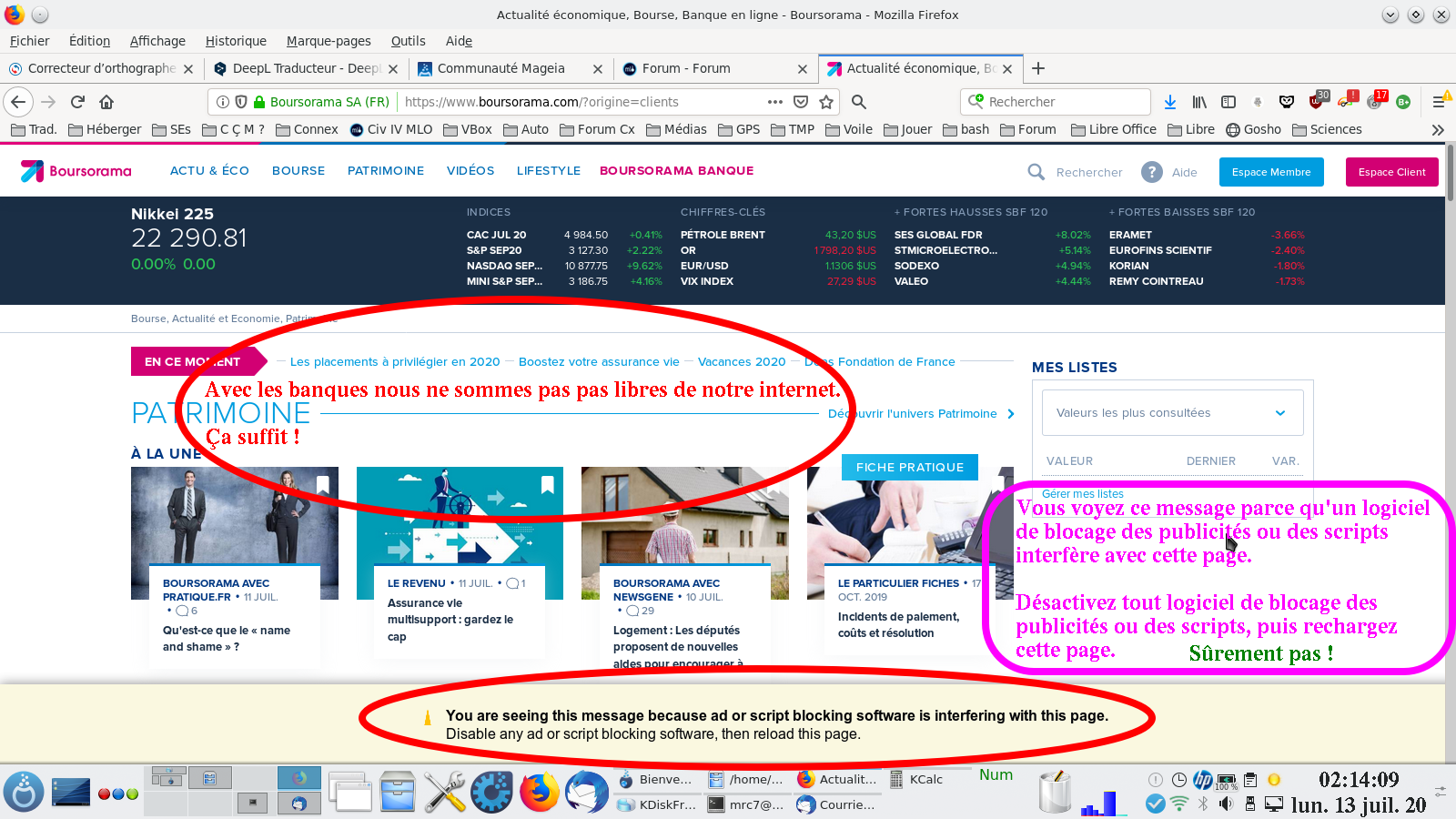Show sidebars toolbar icon
1456x819 pixels.
[1228, 102]
